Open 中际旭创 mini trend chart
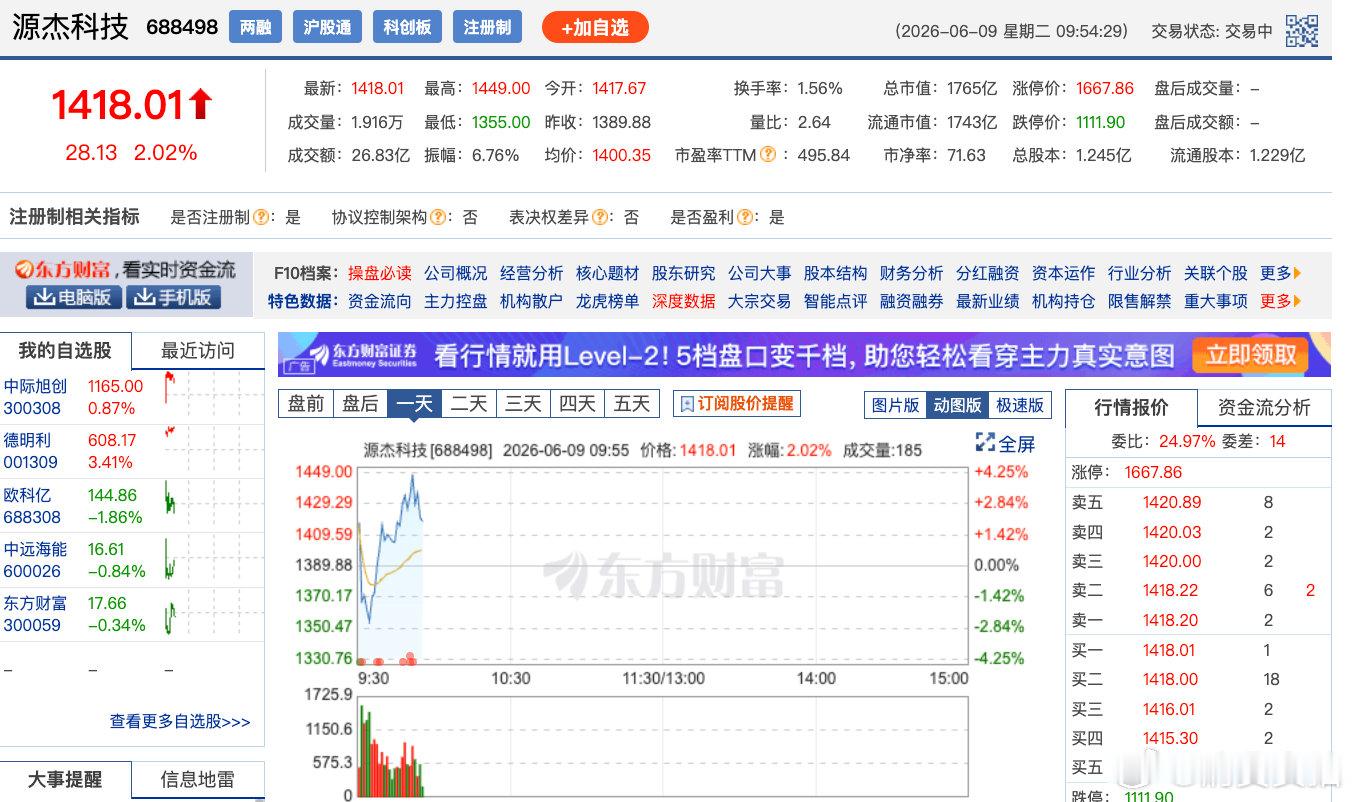The image size is (1354, 802). (205, 397)
